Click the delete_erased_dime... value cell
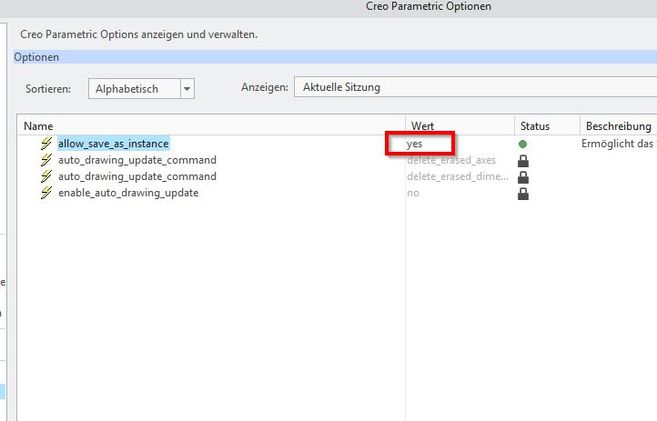The width and height of the screenshot is (657, 421). pyautogui.click(x=458, y=176)
